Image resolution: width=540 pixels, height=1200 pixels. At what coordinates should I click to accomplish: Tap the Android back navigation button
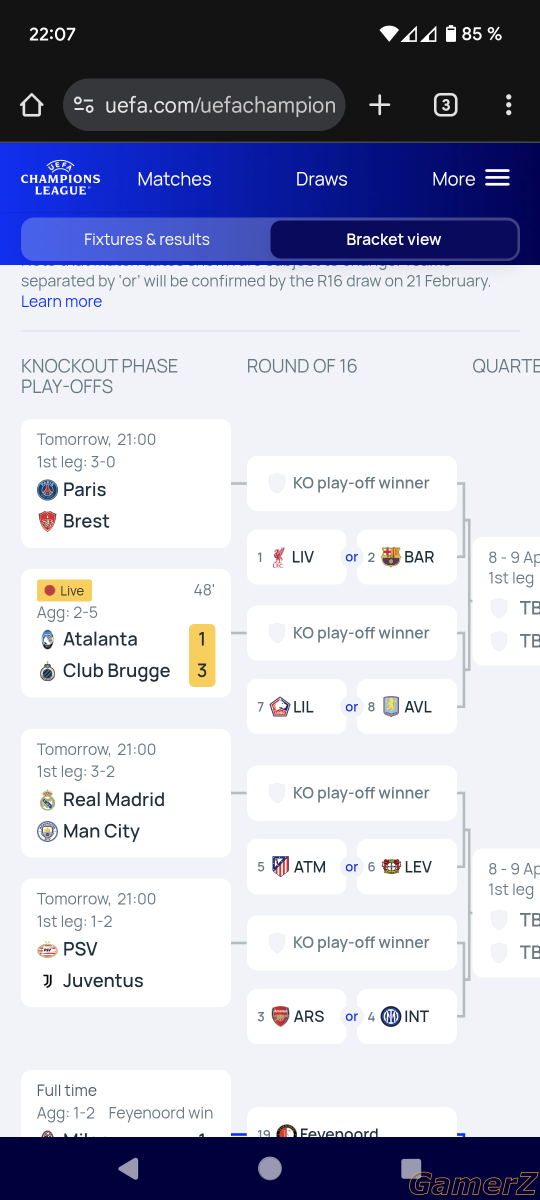point(128,1168)
